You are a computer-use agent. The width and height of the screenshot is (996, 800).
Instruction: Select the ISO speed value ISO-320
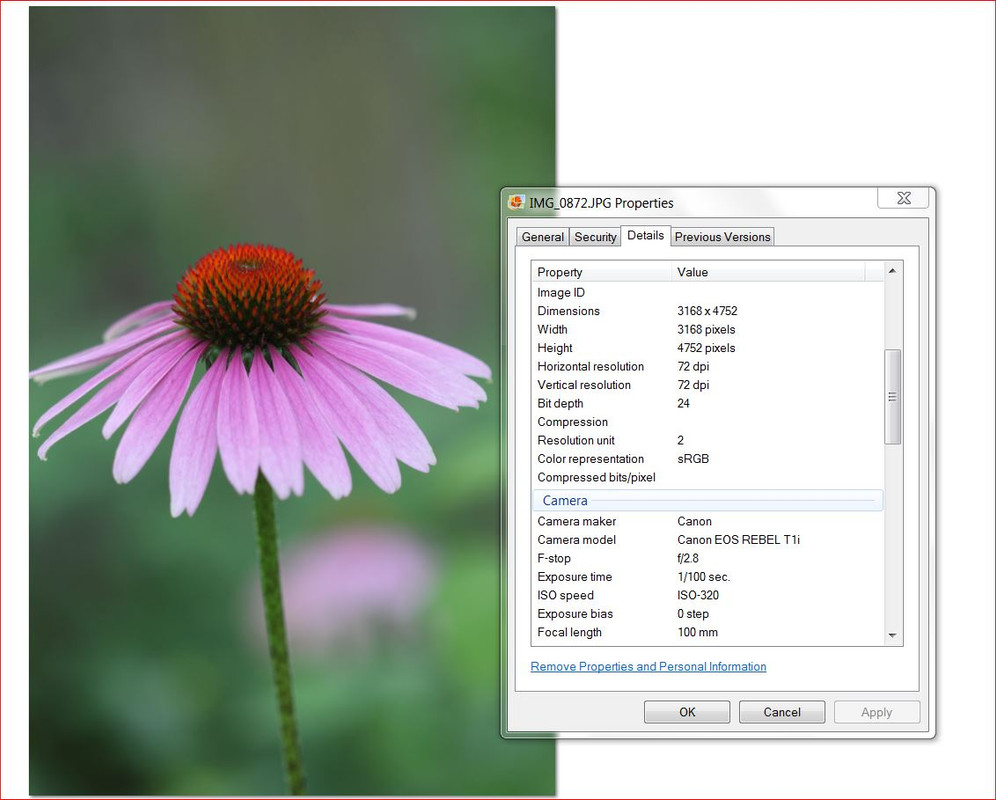[x=697, y=595]
